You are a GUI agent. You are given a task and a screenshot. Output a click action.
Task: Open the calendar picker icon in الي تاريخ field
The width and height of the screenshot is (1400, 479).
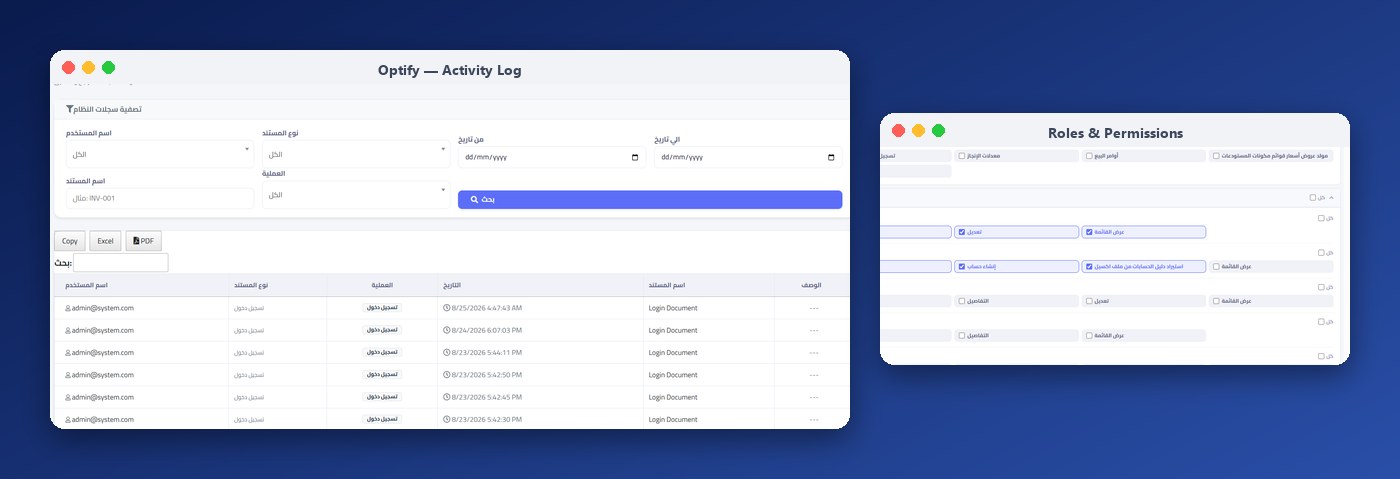831,158
